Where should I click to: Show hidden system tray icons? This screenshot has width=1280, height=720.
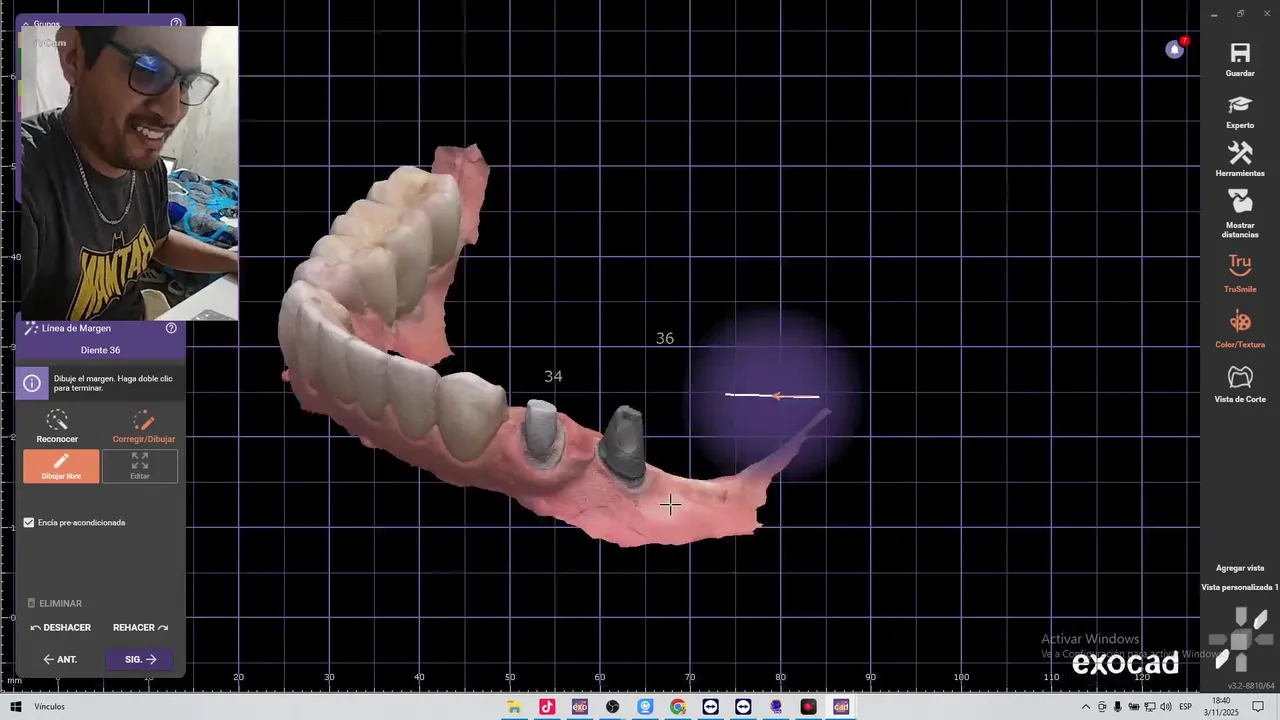tap(1088, 707)
